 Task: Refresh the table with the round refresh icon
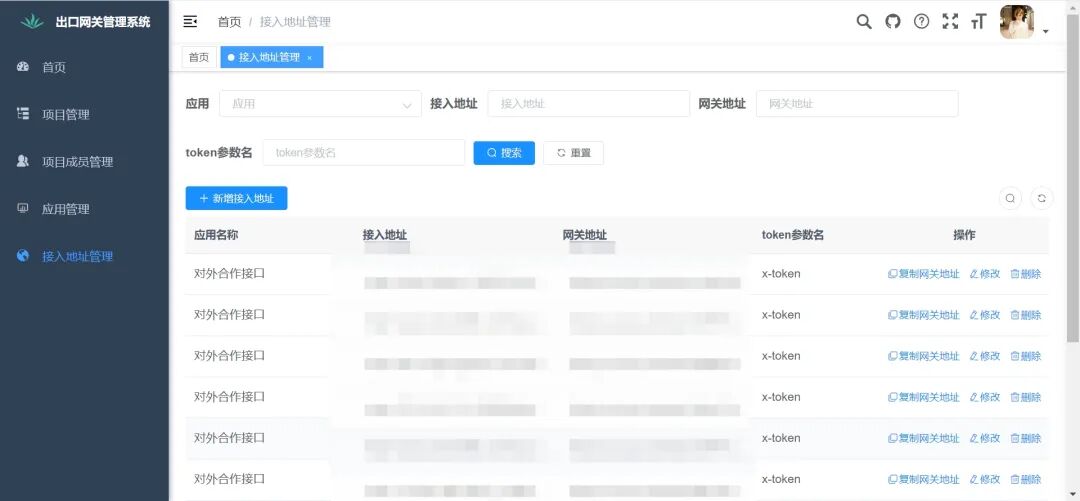1041,198
